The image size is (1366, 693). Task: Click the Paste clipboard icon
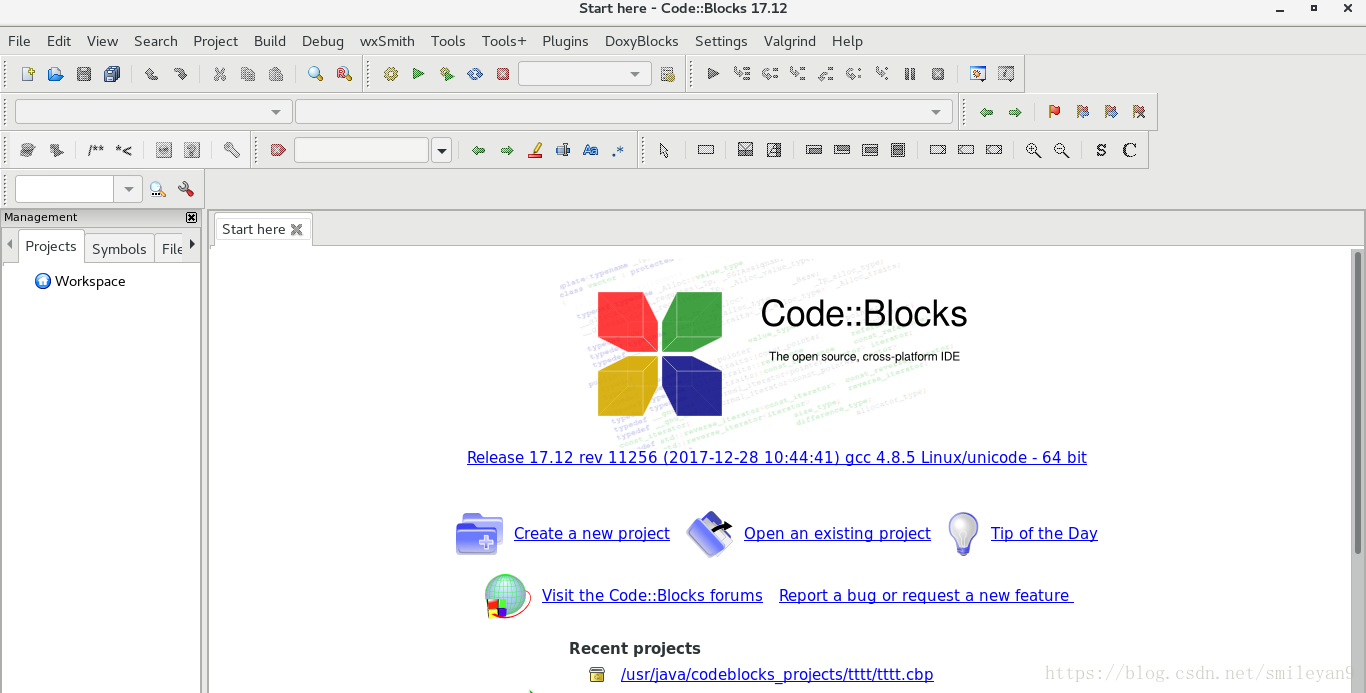(276, 74)
